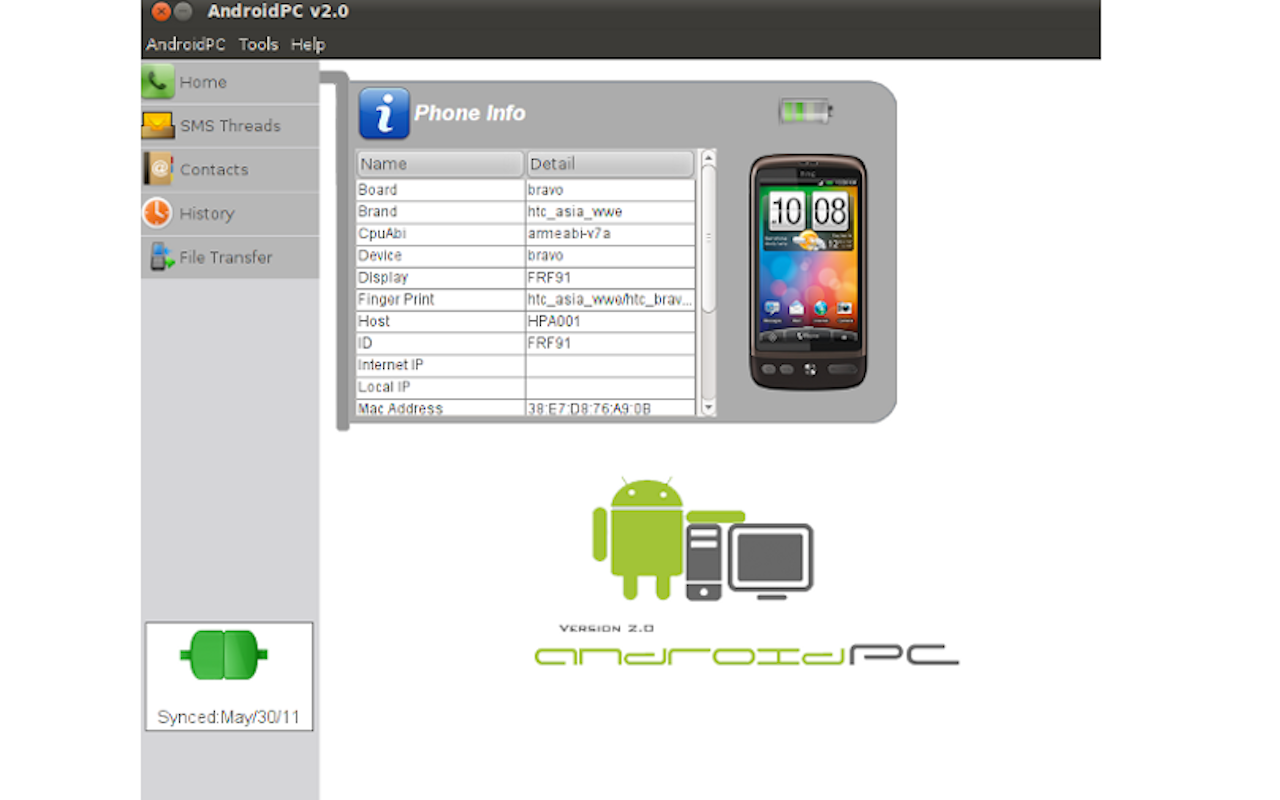
Task: Open the Contacts address book icon
Action: pos(158,169)
